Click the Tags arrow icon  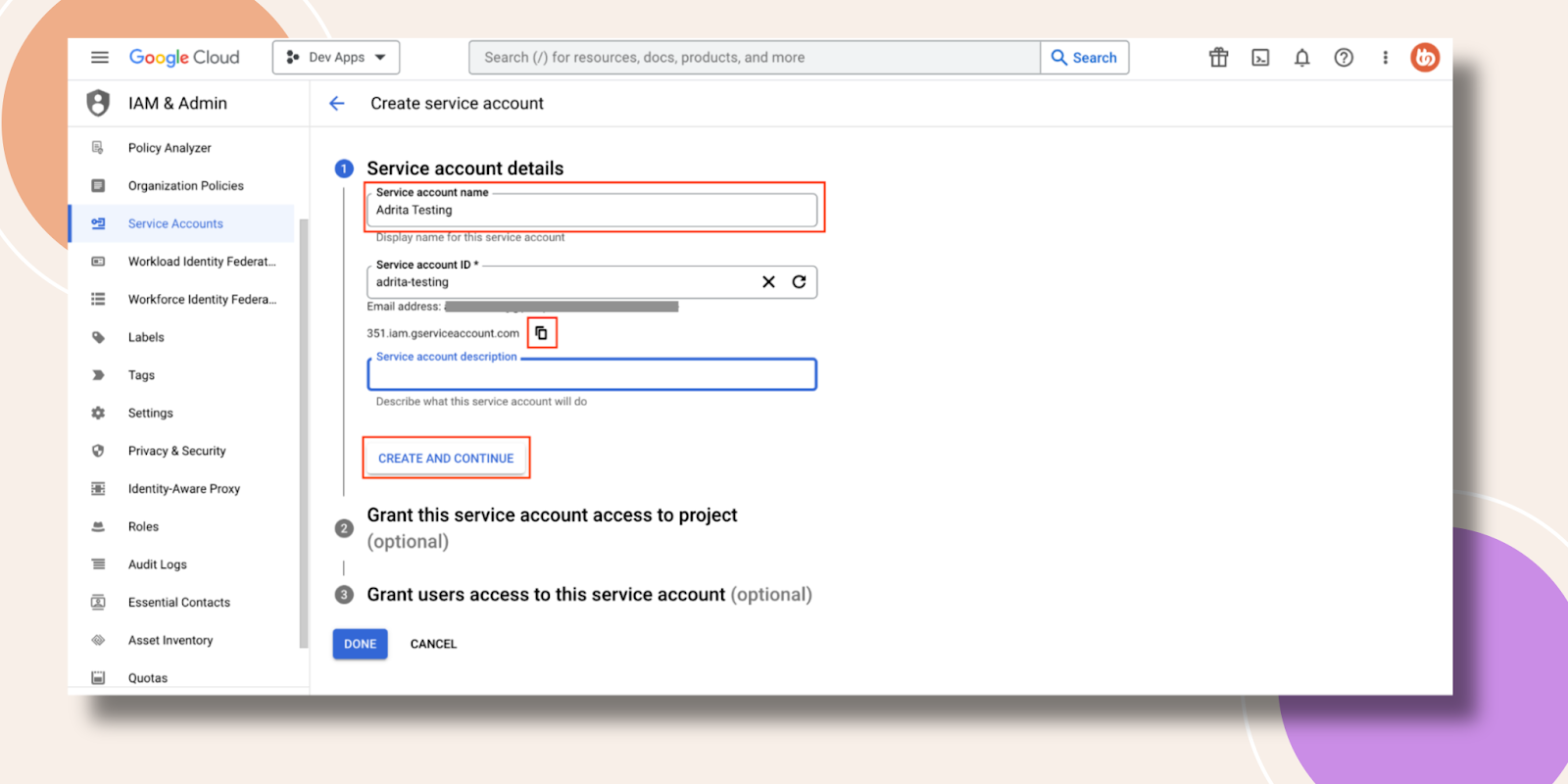(98, 375)
